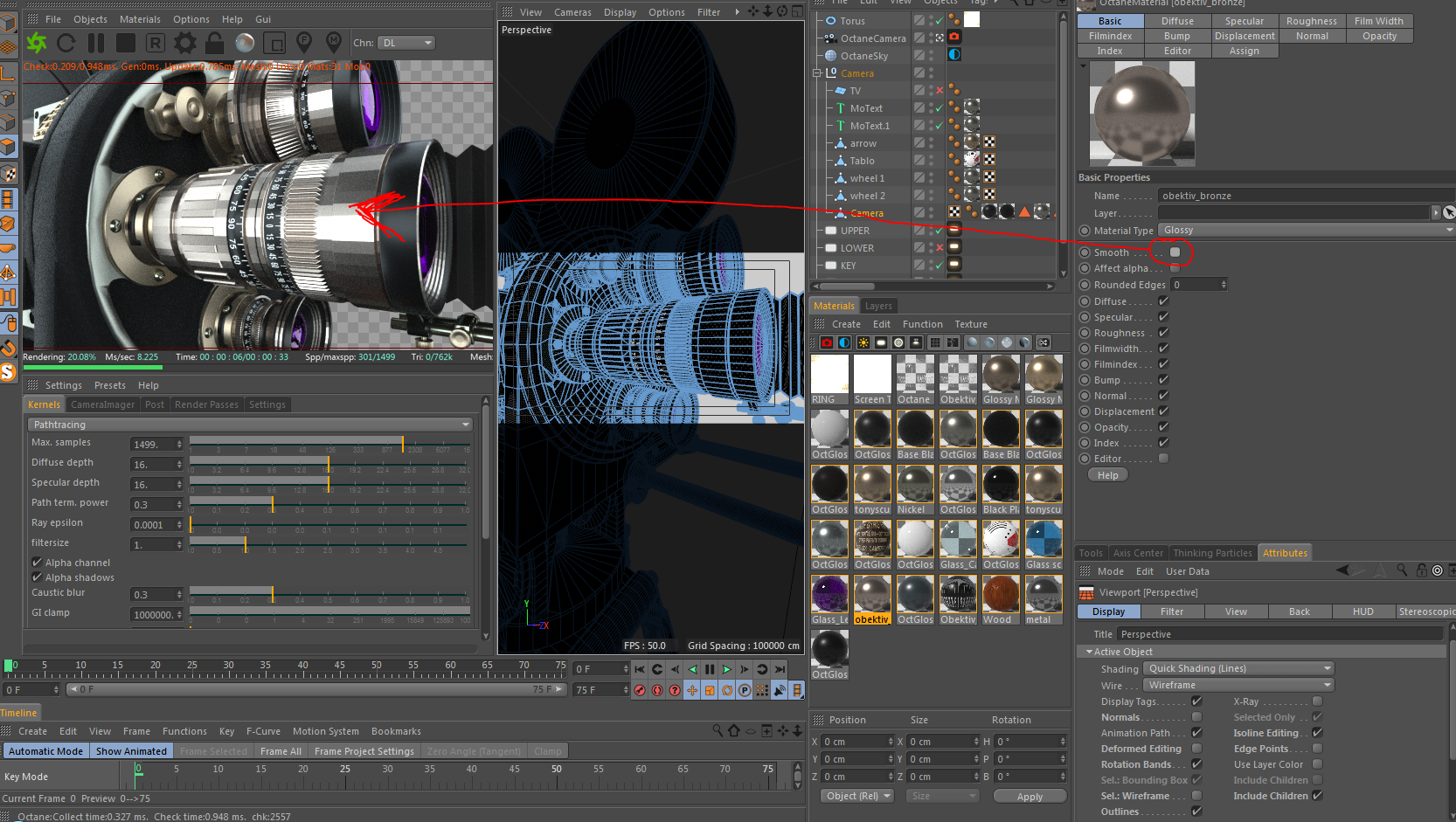Viewport: 1456px width, 822px height.
Task: Click the green Octane send-scene icon
Action: [37, 43]
